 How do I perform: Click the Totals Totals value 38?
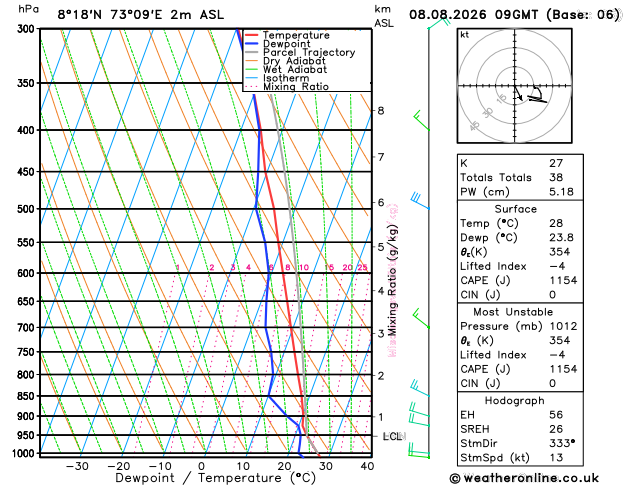[556, 177]
